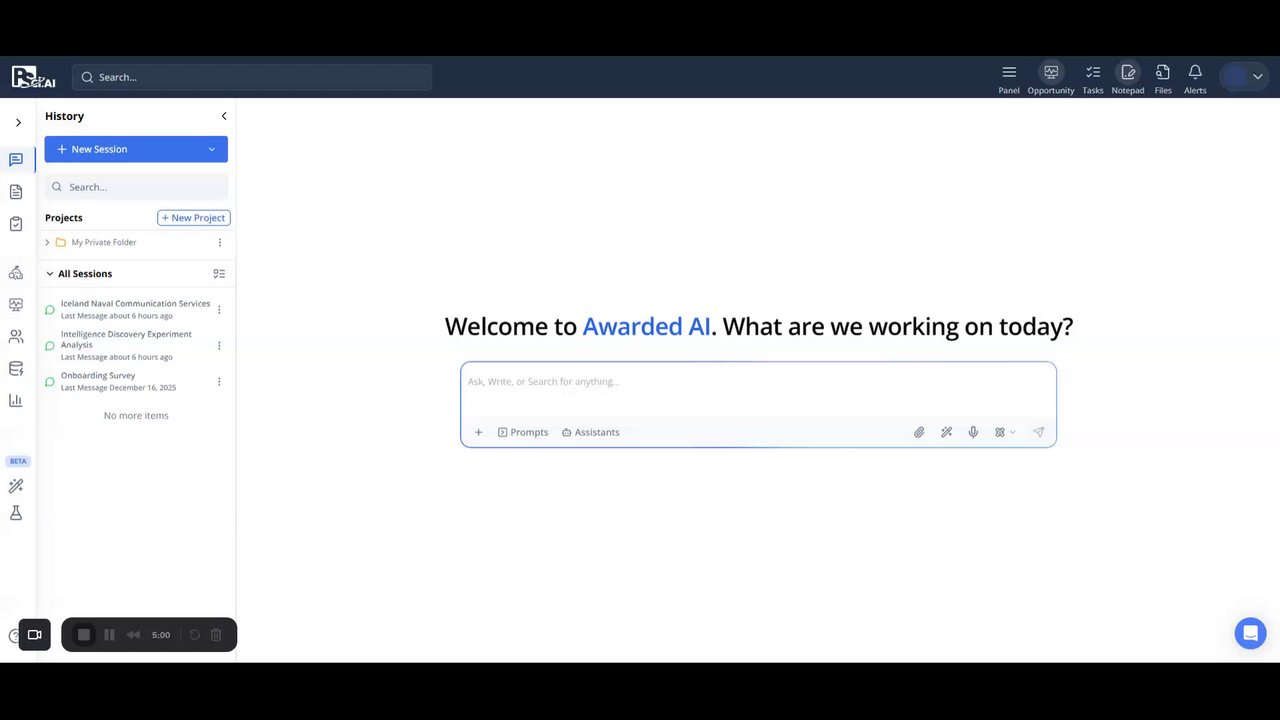
Task: Open the support chat bubble
Action: click(1250, 633)
